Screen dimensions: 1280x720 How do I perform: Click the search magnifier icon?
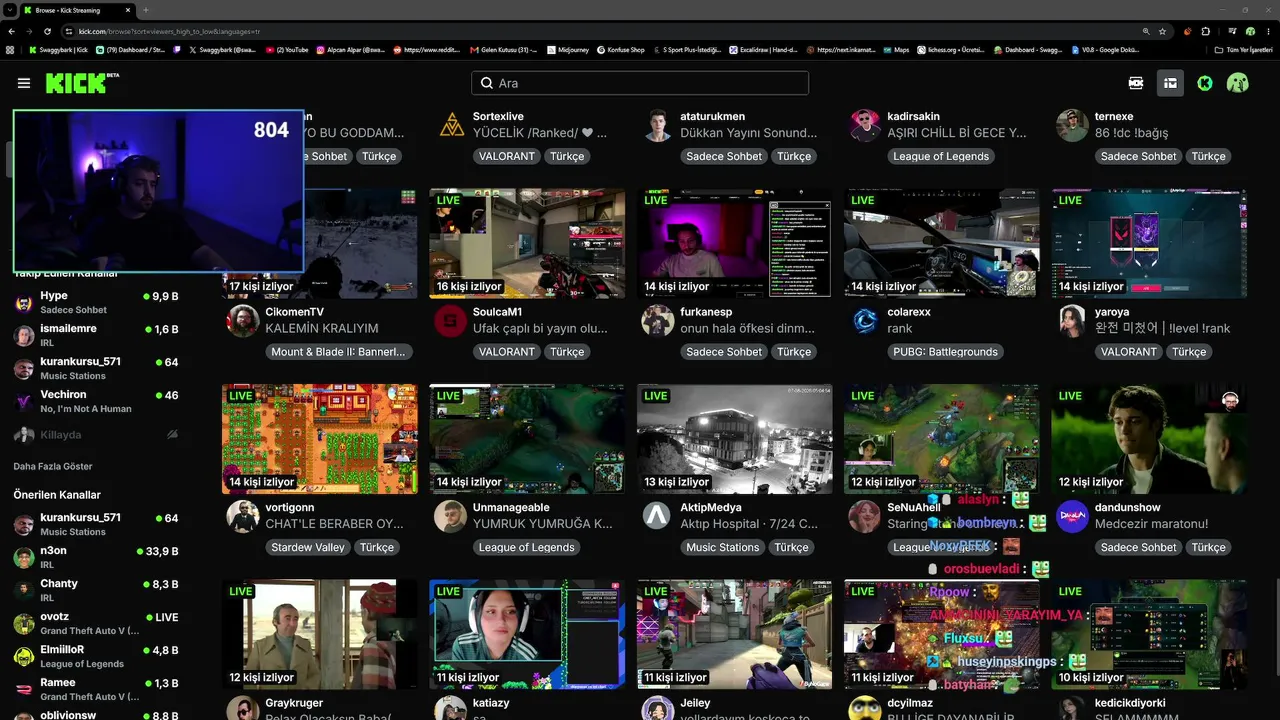[487, 83]
